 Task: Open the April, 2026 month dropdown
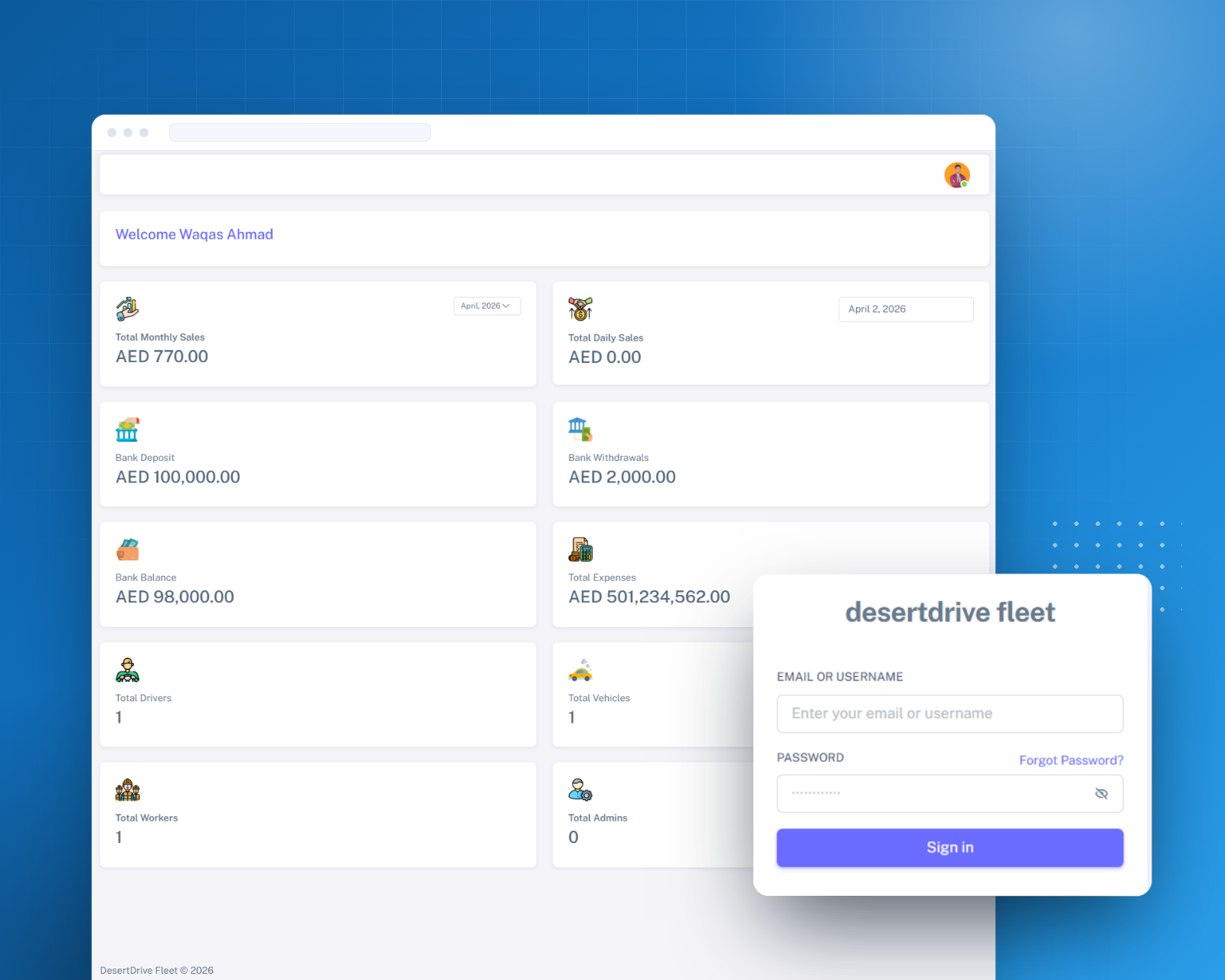click(x=487, y=305)
